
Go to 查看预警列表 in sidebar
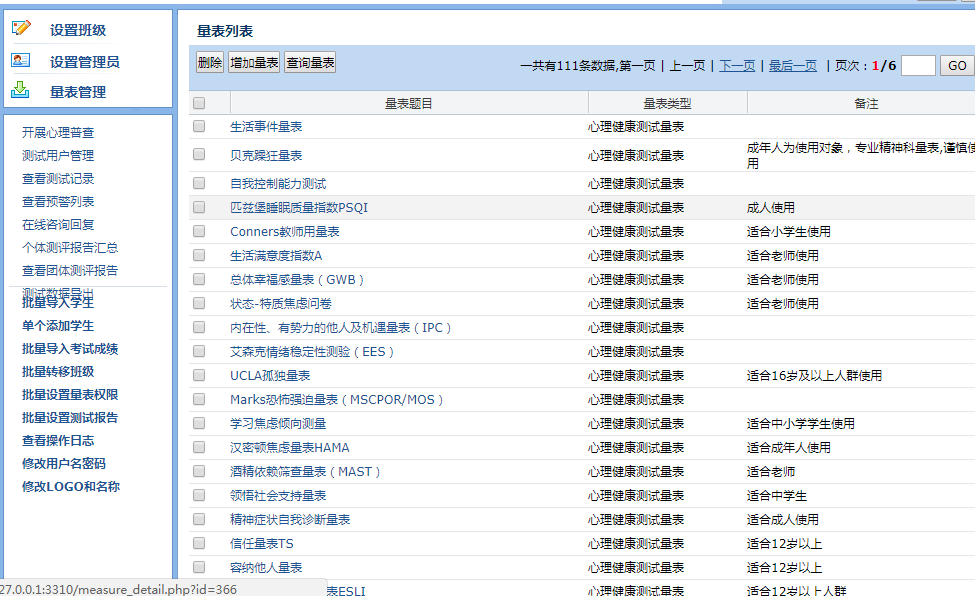[x=58, y=202]
